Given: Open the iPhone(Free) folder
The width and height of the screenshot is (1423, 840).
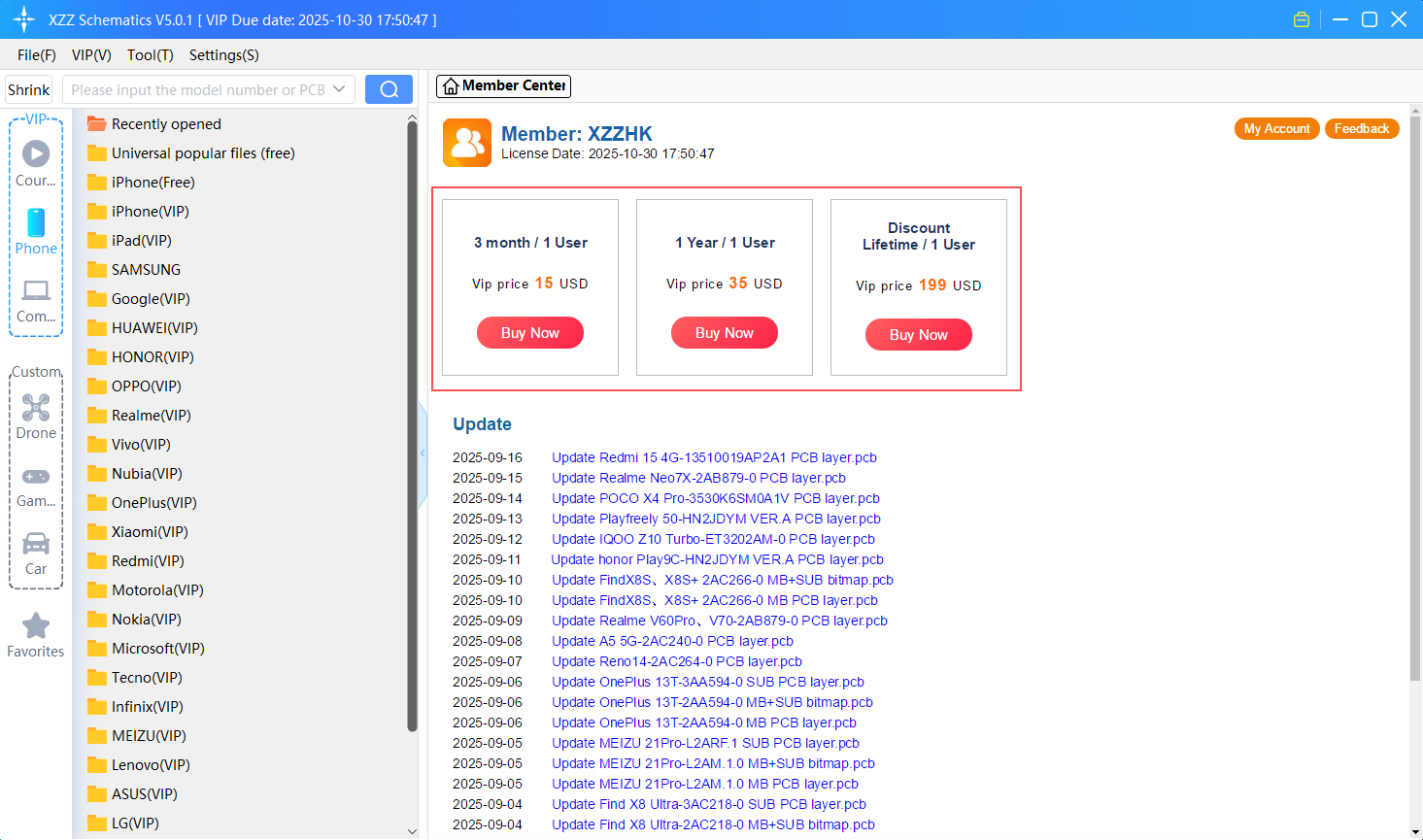Looking at the screenshot, I should point(141,183).
